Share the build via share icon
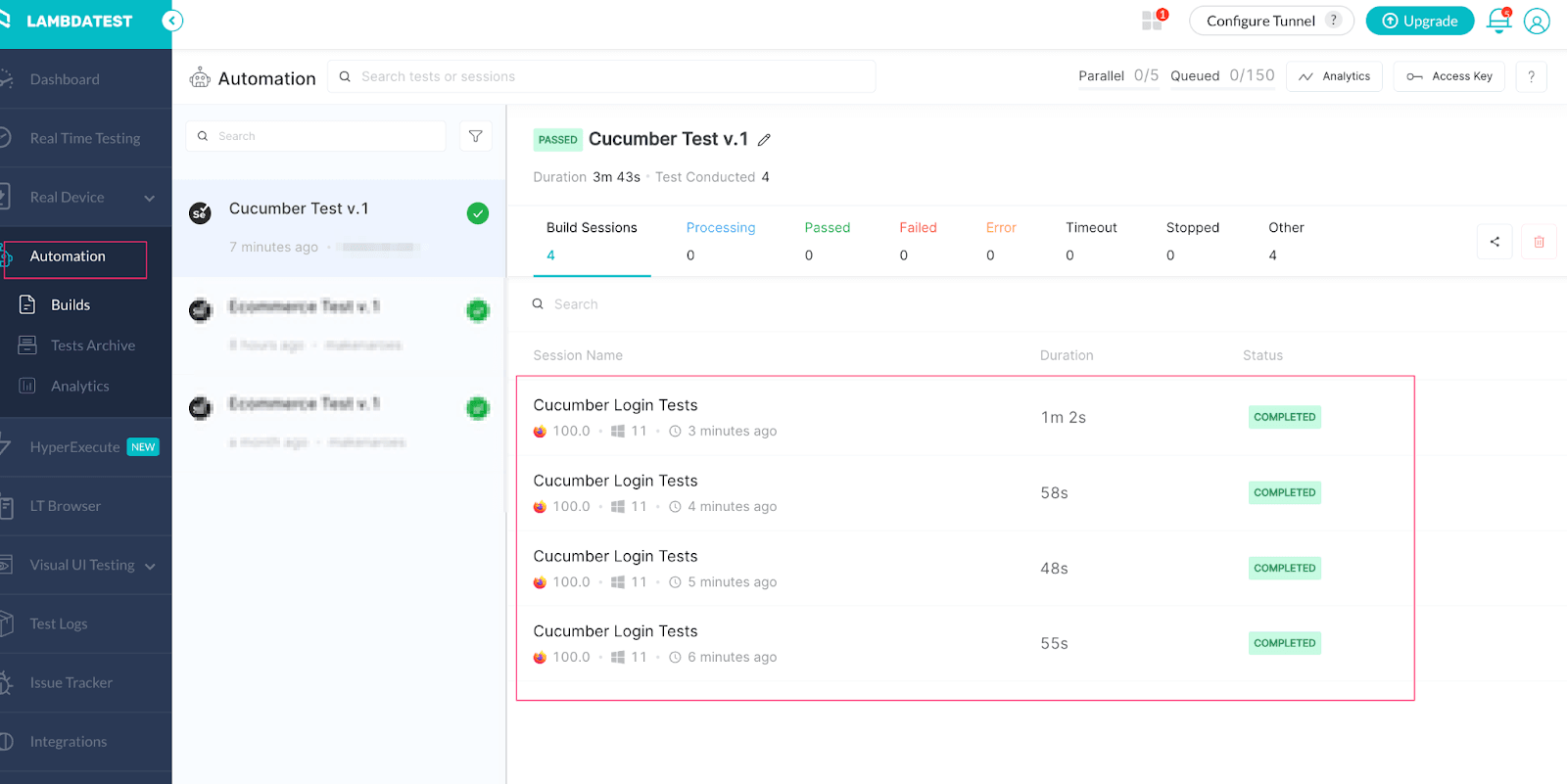The width and height of the screenshot is (1567, 784). (x=1495, y=242)
